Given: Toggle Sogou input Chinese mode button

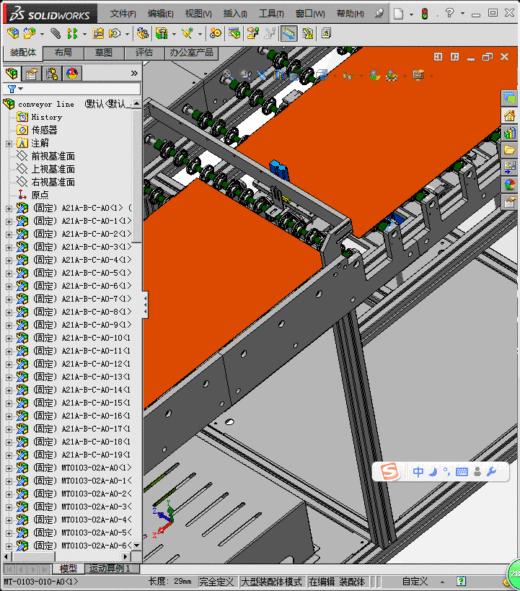Looking at the screenshot, I should 418,472.
